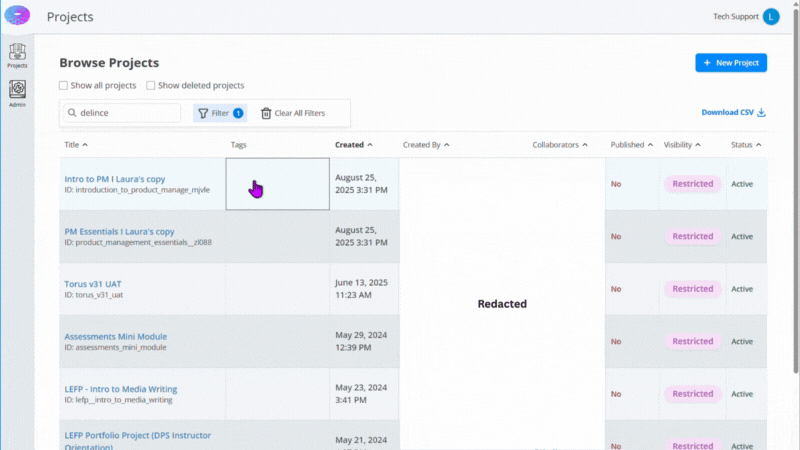Sort by Published column
This screenshot has width=800, height=450.
click(632, 145)
